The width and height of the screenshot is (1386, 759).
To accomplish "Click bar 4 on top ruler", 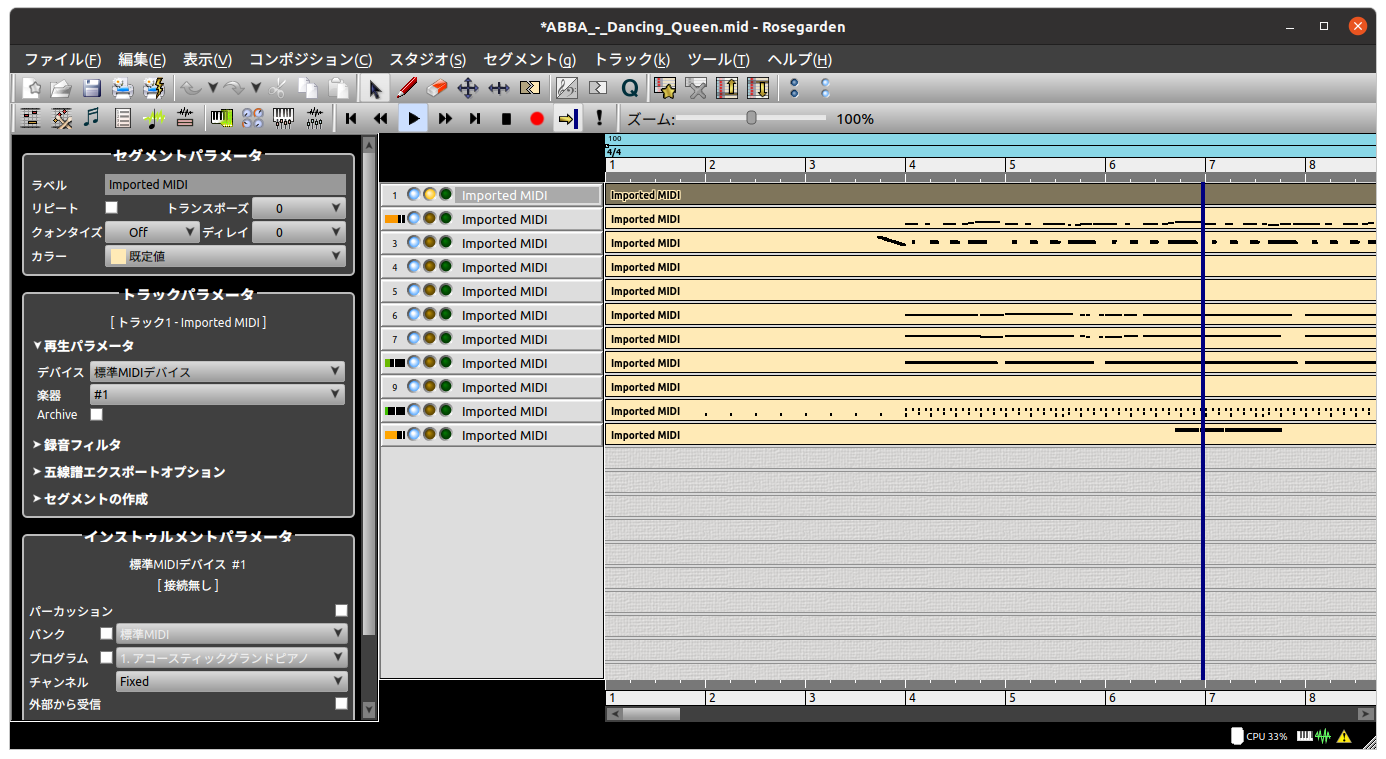I will 911,165.
